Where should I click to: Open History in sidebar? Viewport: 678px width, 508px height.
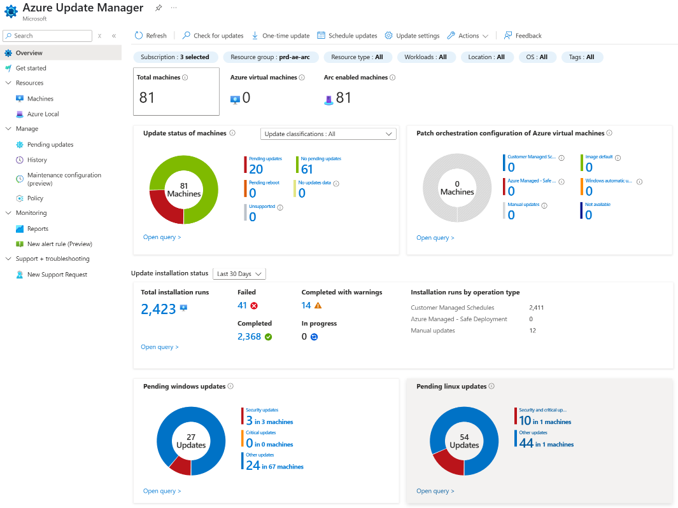[x=37, y=160]
